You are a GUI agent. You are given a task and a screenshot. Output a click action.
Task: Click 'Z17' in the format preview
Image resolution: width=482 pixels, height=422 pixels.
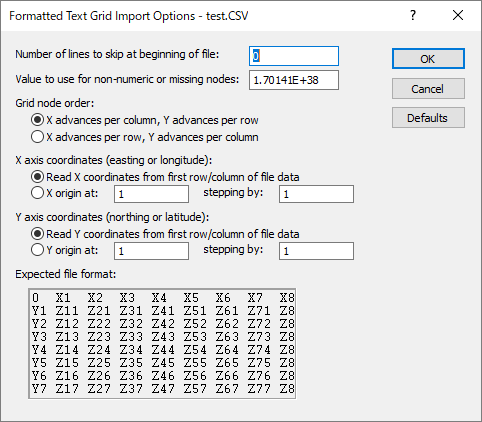(x=67, y=389)
